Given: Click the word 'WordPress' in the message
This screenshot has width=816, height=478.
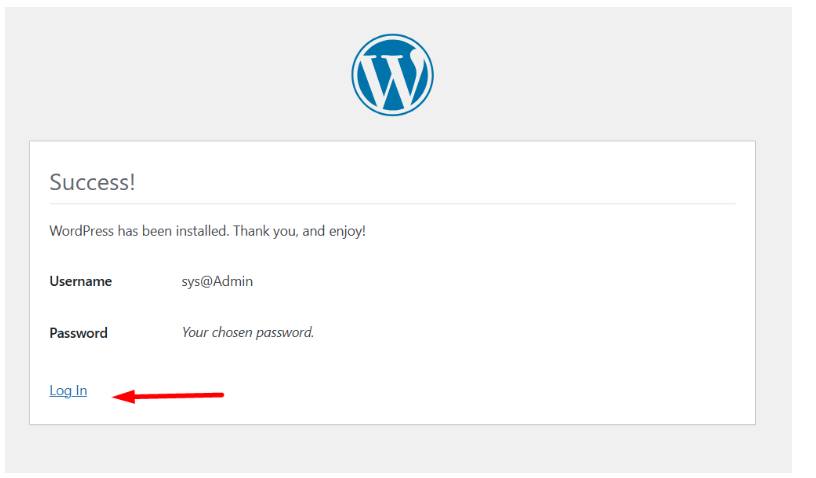Looking at the screenshot, I should pos(82,231).
